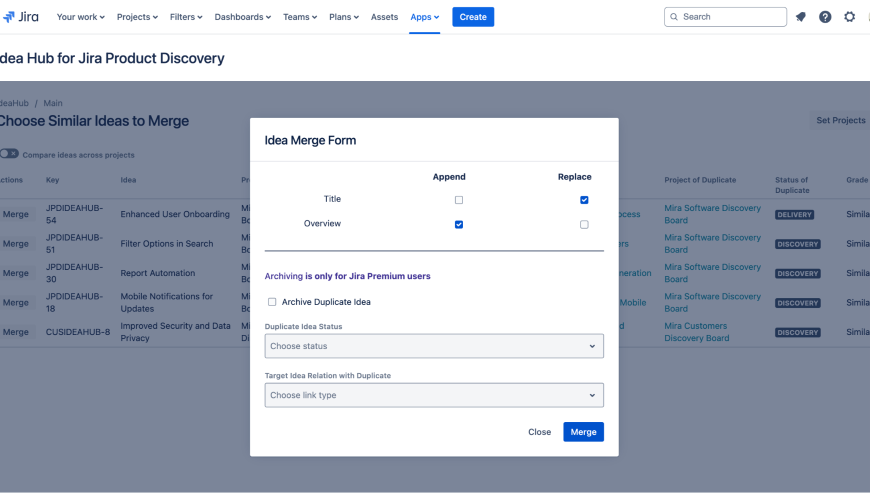Screen dimensions: 870x494
Task: Expand the Target Idea Relation link type dropdown
Action: coord(434,396)
